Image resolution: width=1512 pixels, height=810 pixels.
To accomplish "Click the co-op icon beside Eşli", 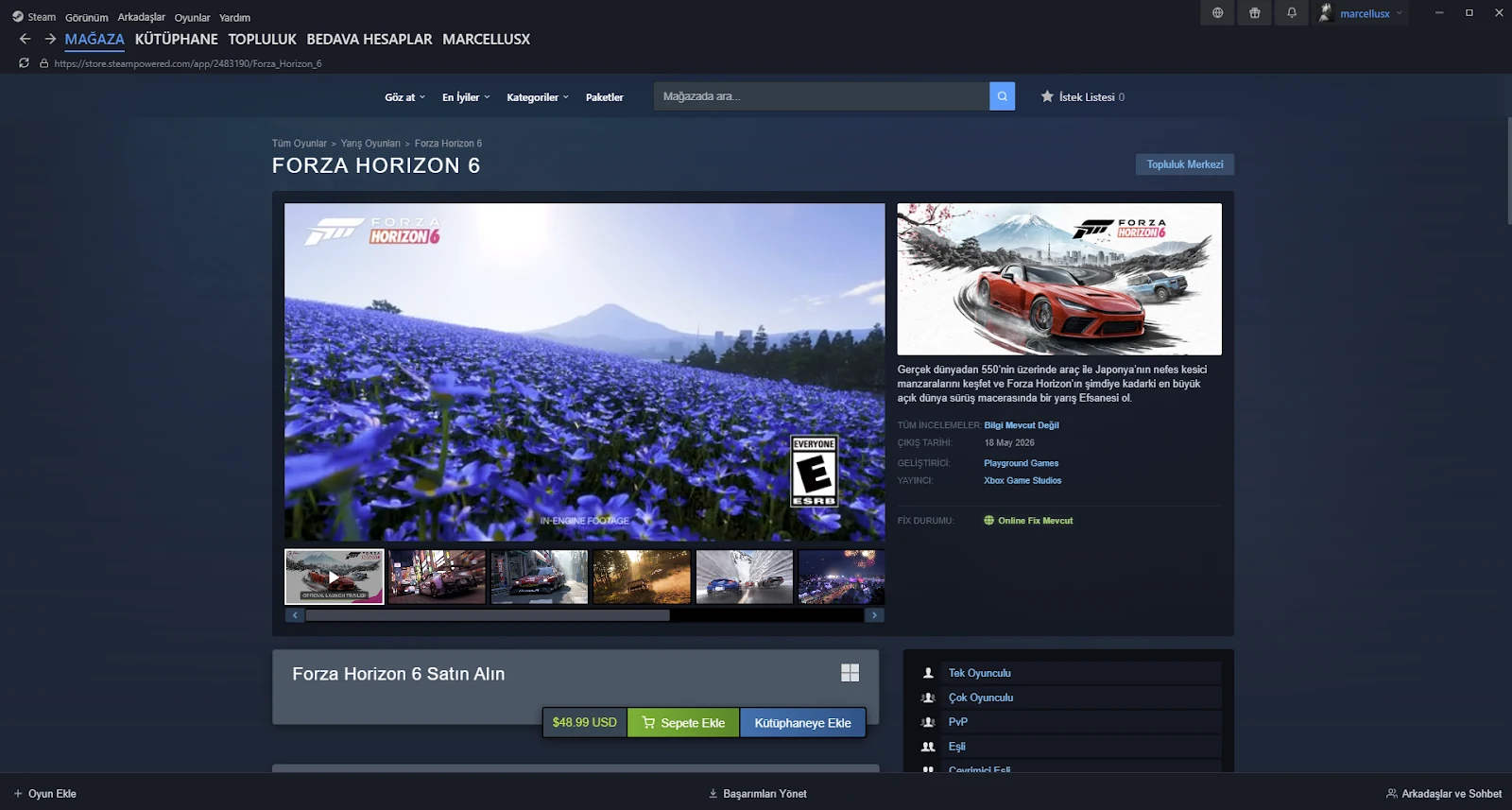I will [x=928, y=747].
